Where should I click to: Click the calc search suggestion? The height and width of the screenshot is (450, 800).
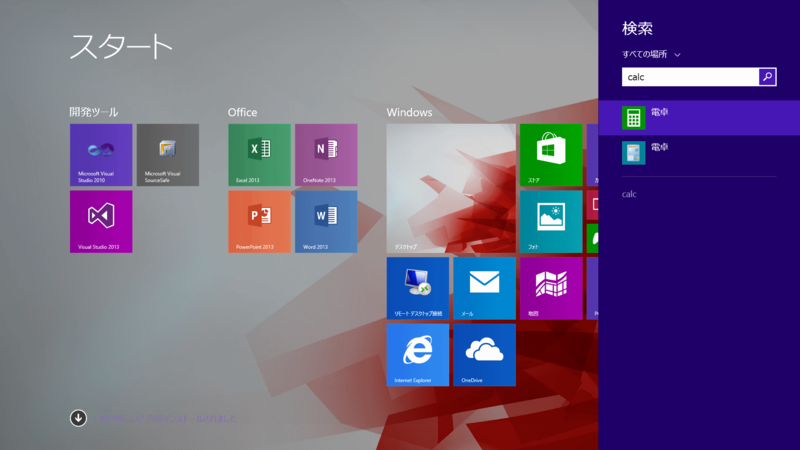pyautogui.click(x=629, y=194)
